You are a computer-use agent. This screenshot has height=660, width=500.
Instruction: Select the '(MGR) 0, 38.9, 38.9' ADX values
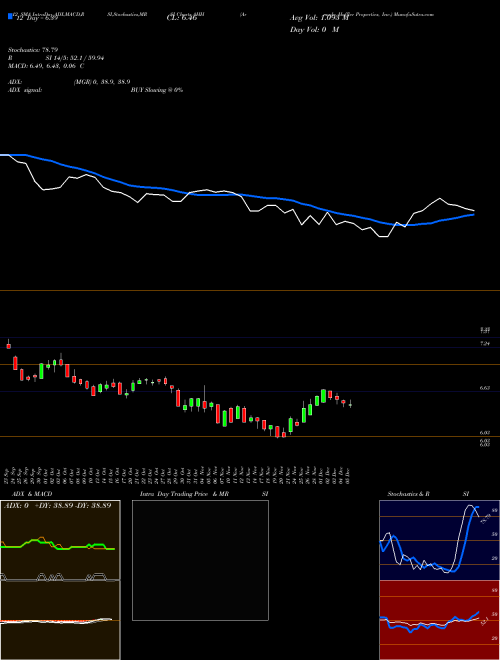tap(102, 82)
